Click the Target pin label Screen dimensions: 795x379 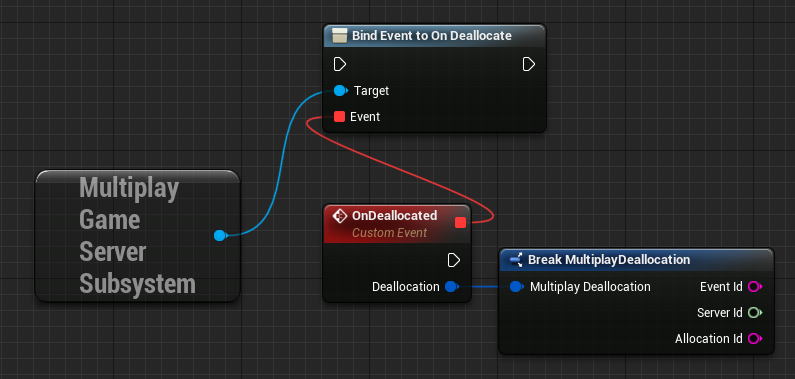[x=372, y=91]
